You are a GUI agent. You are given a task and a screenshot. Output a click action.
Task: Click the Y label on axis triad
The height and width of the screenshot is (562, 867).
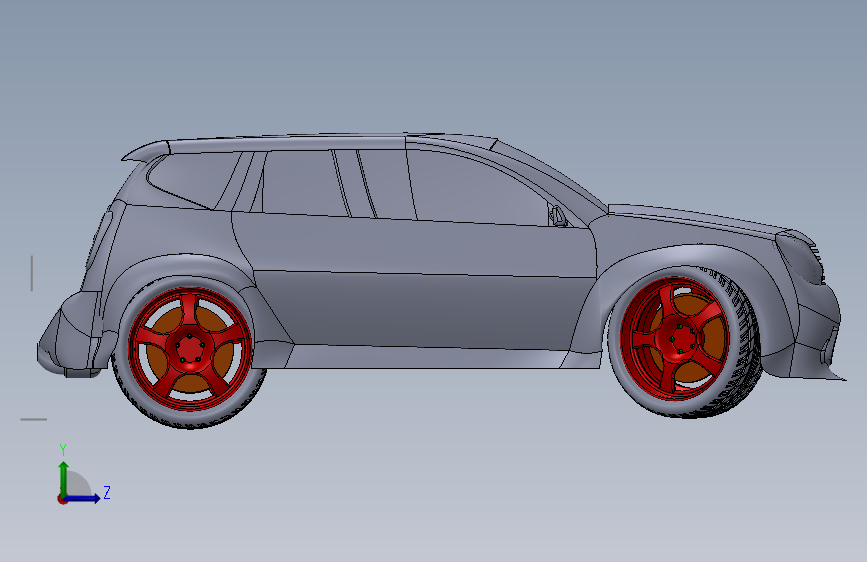click(x=63, y=450)
